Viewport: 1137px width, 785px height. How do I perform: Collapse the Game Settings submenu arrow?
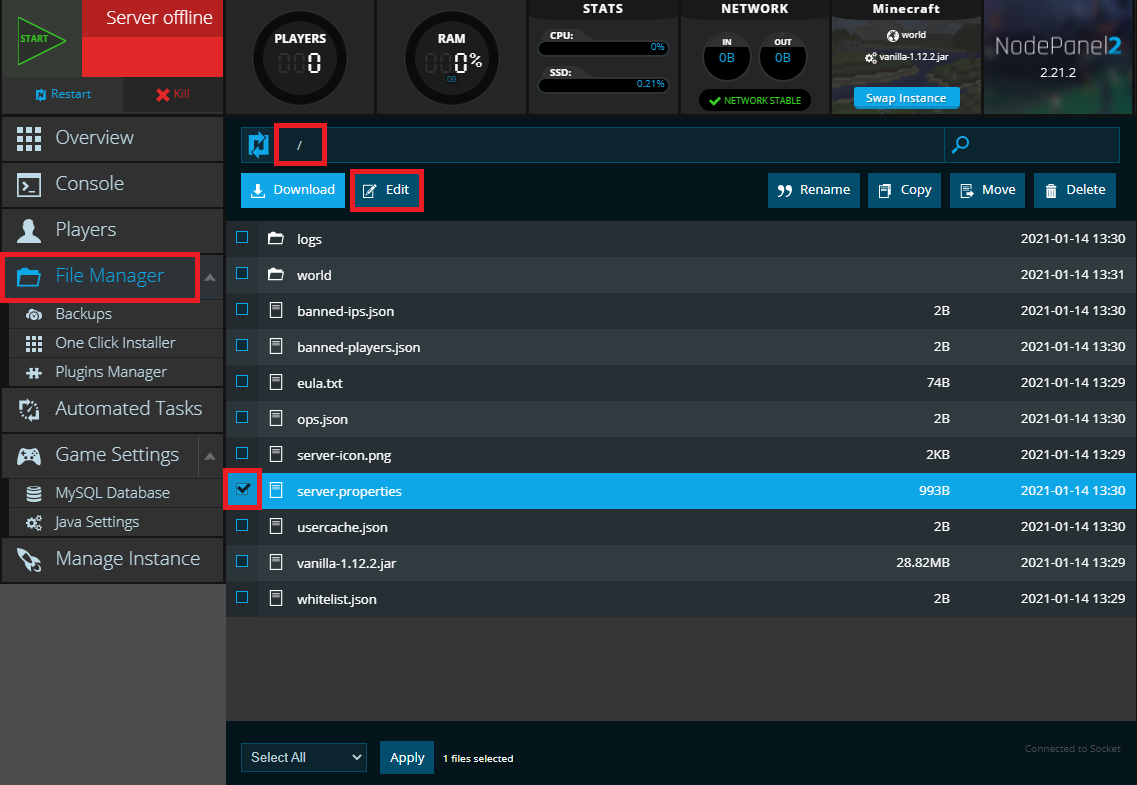click(x=210, y=456)
